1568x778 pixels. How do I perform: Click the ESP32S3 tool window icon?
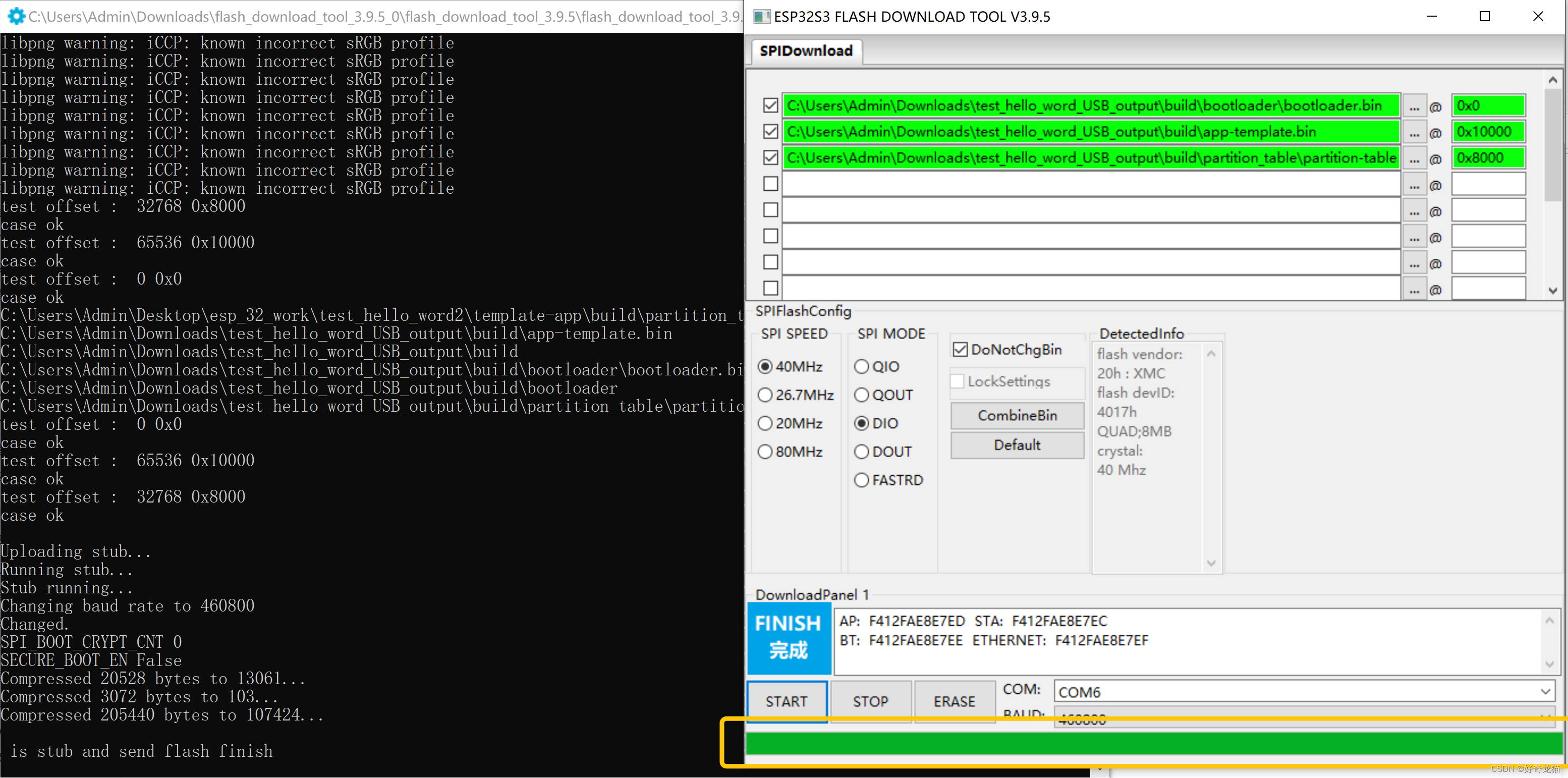pyautogui.click(x=761, y=17)
